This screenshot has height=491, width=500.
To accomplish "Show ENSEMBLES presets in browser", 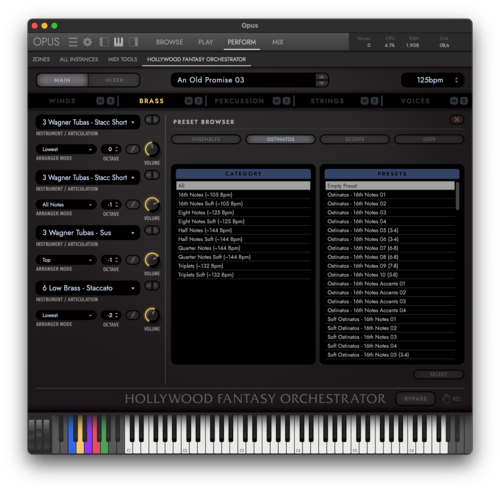I will click(x=206, y=139).
